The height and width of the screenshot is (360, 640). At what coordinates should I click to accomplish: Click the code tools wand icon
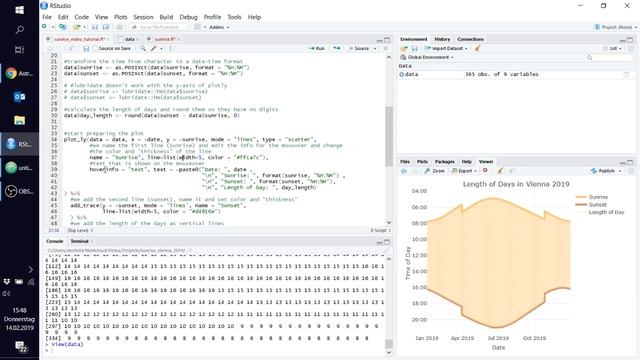[x=153, y=49]
